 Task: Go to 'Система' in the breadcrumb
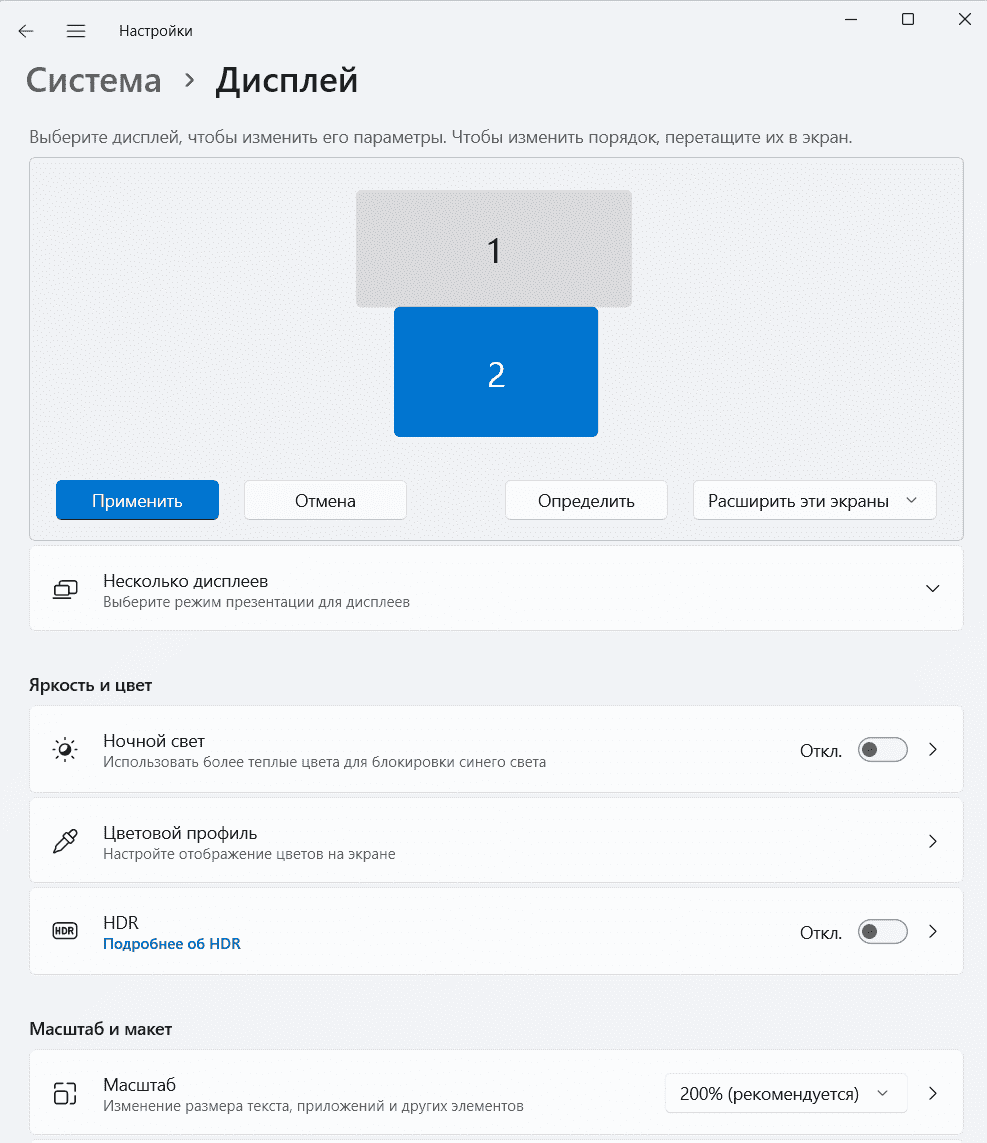coord(94,81)
